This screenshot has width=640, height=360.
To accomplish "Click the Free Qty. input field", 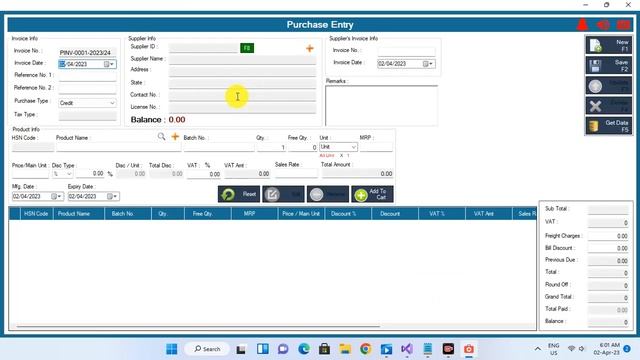I will point(302,147).
